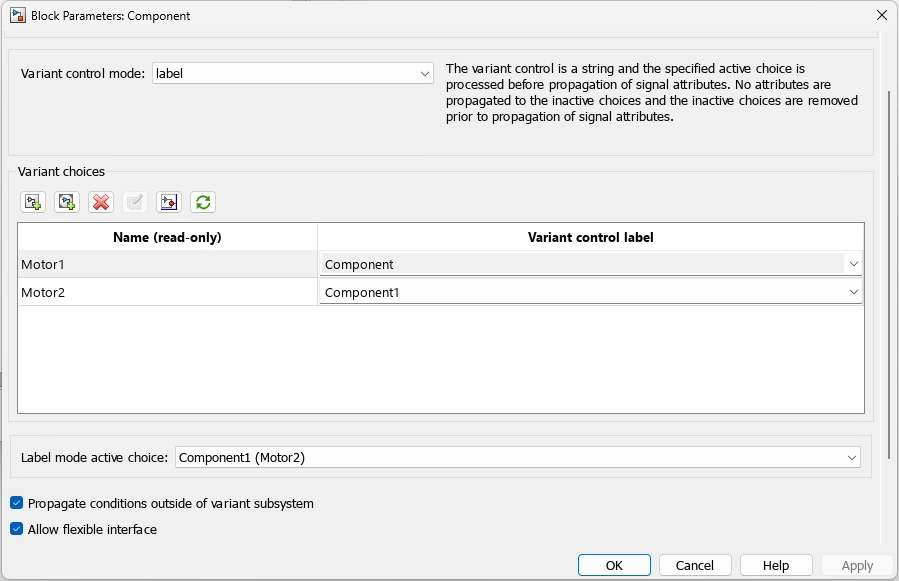Uncheck Propagate conditions outside of variant subsystem
The width and height of the screenshot is (899, 581).
click(x=14, y=504)
